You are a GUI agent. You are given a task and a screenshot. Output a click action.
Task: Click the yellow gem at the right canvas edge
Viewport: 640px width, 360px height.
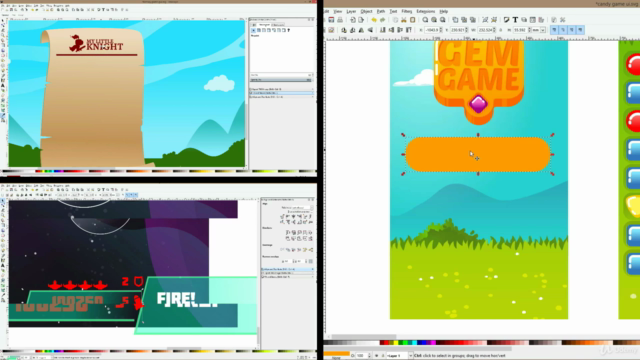click(x=633, y=205)
